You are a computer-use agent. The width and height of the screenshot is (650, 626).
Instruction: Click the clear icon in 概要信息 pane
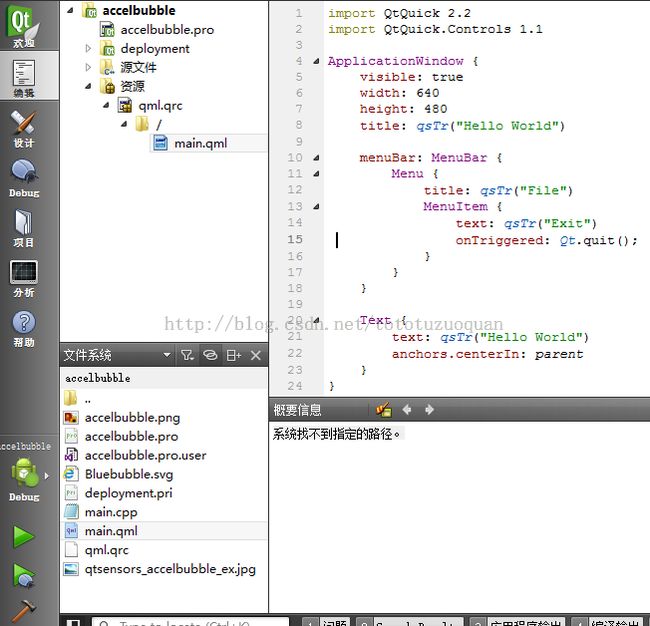[383, 410]
